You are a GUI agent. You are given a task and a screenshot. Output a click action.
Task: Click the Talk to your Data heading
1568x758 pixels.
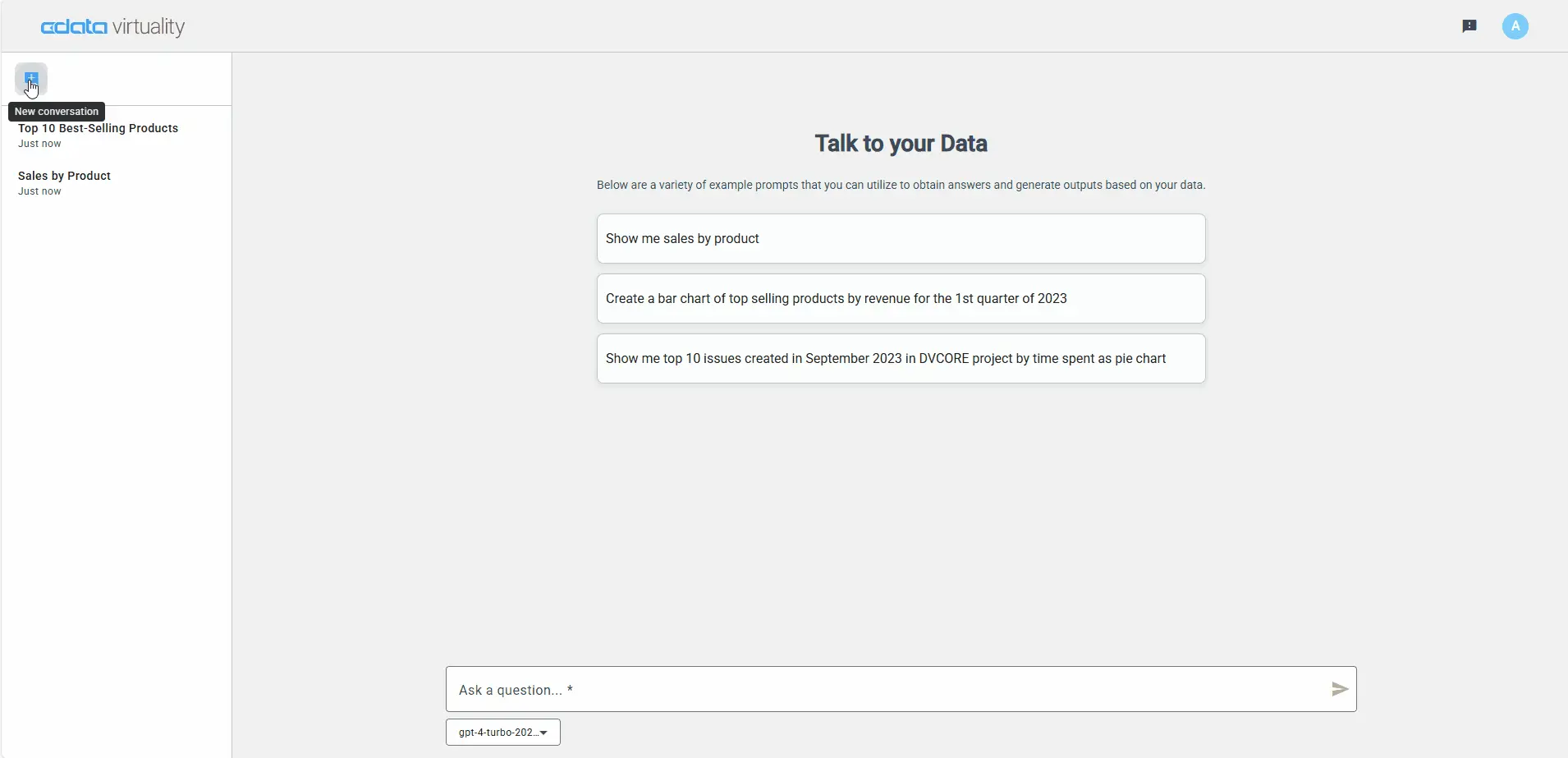pos(900,143)
